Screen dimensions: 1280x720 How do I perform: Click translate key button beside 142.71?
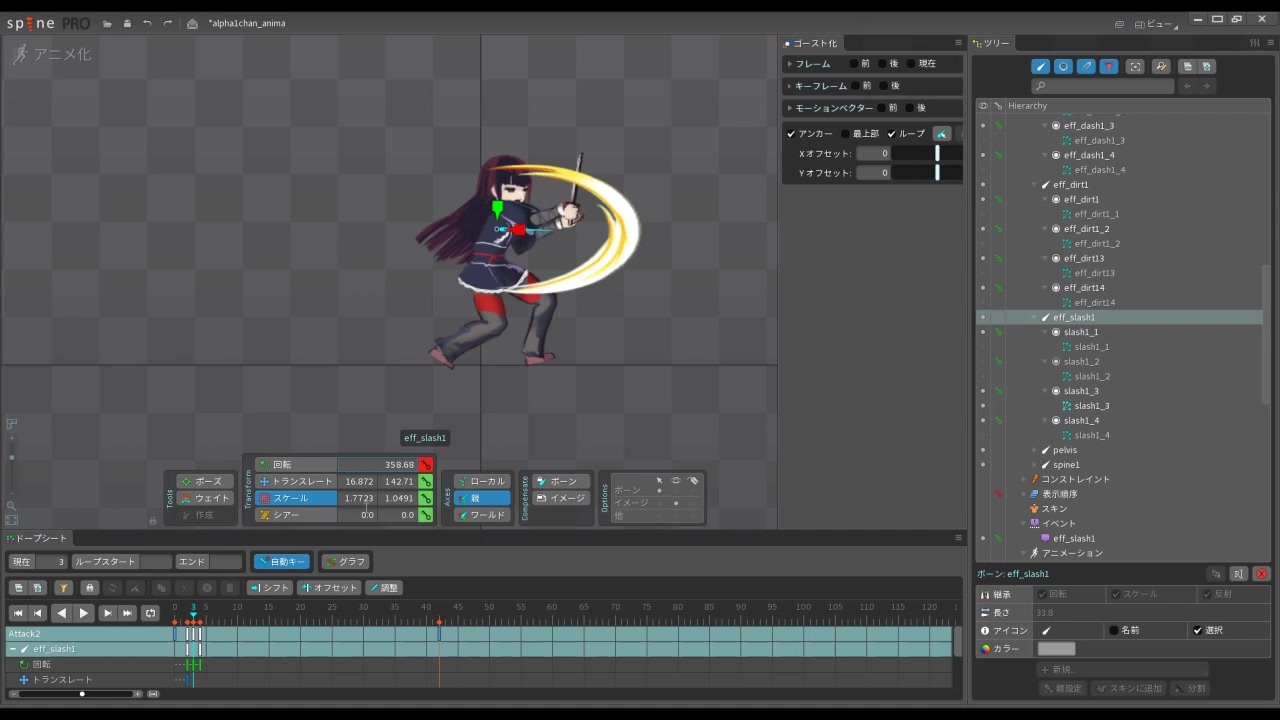[425, 482]
